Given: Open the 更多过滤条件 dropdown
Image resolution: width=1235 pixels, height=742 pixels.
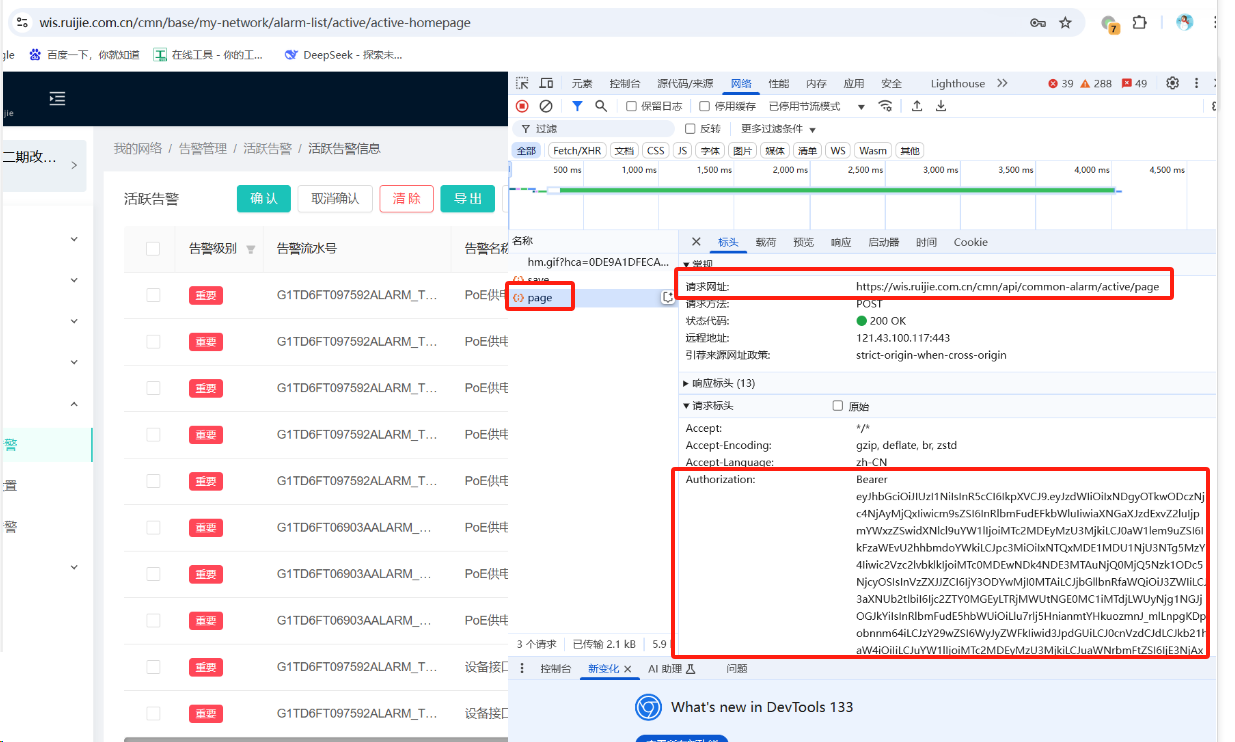Looking at the screenshot, I should coord(779,129).
